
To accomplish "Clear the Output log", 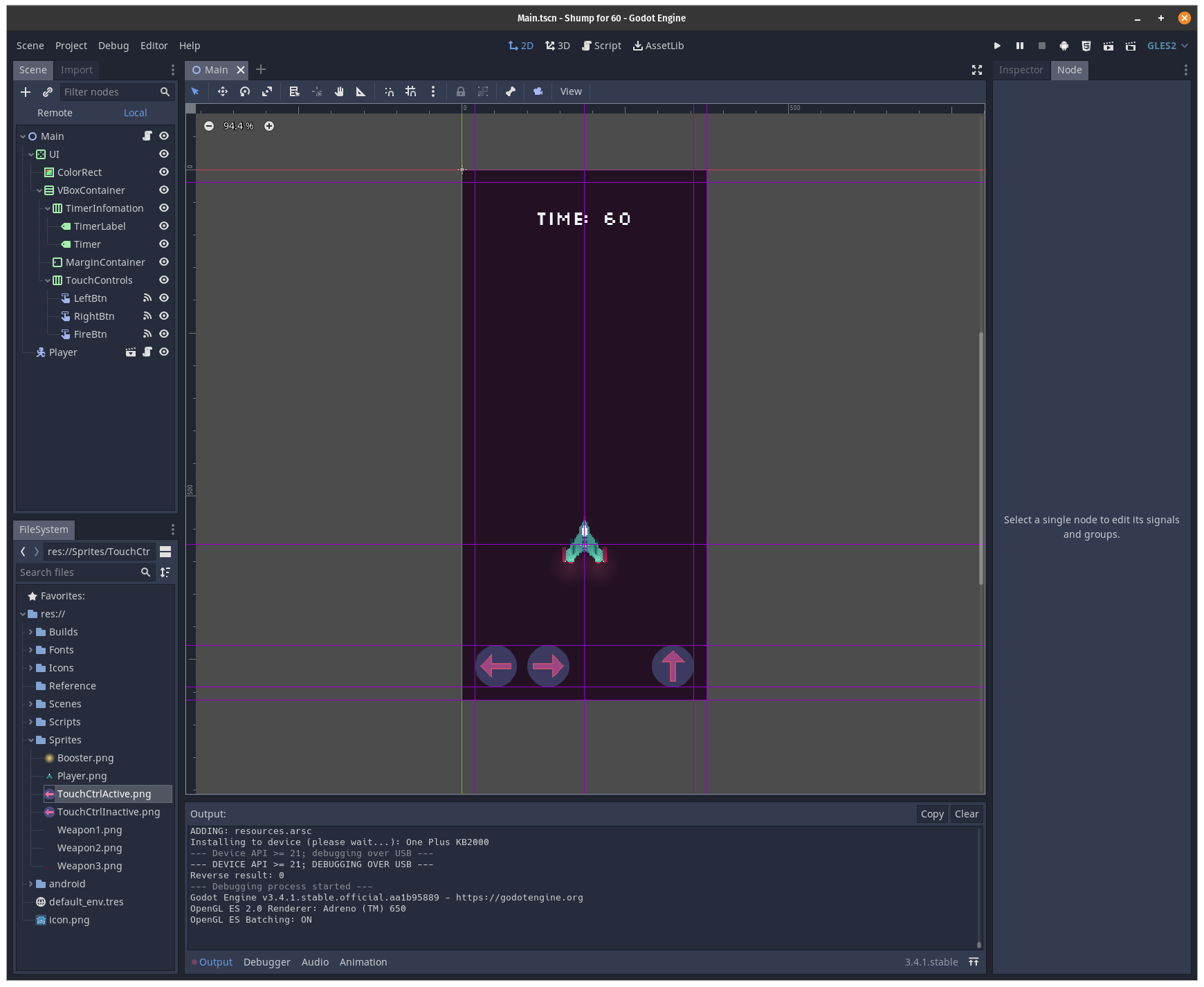I will [x=967, y=814].
